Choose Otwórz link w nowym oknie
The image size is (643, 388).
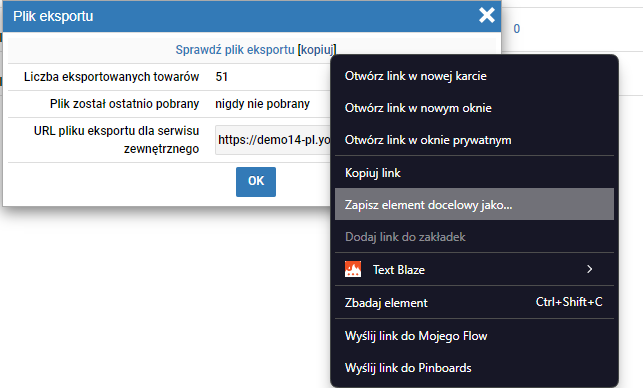point(474,108)
